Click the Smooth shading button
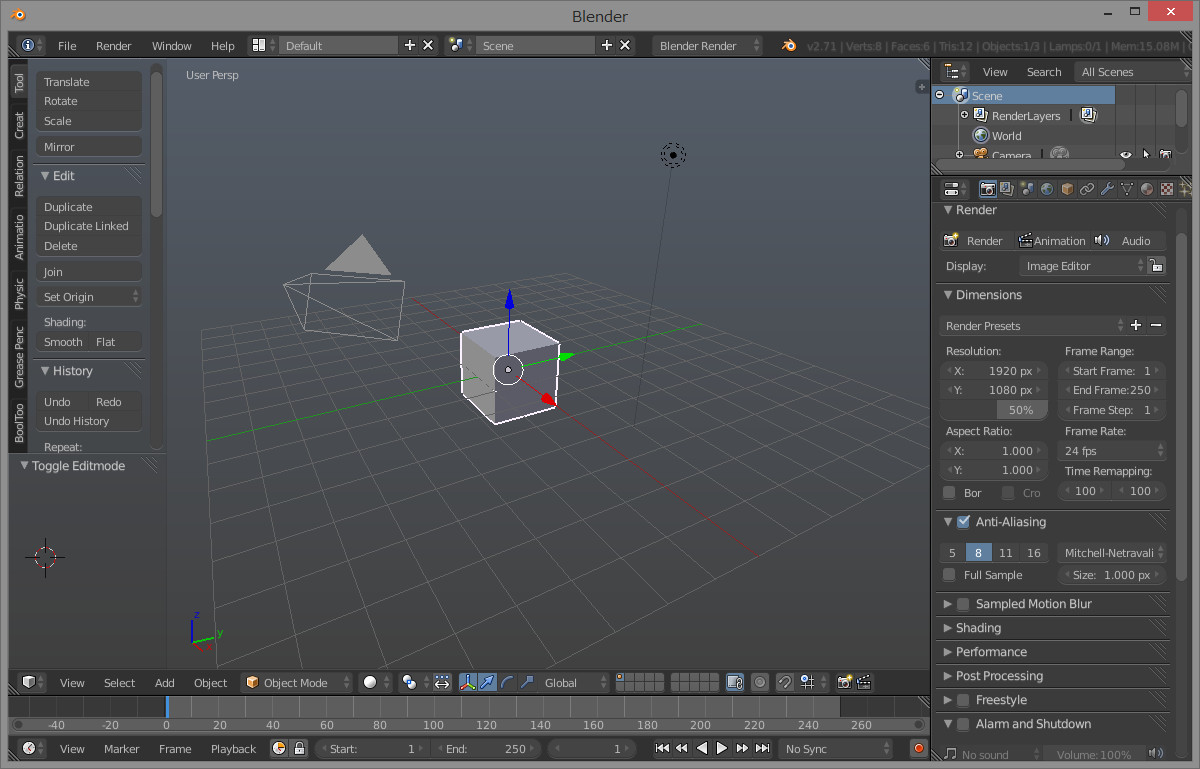The width and height of the screenshot is (1200, 769). tap(63, 342)
